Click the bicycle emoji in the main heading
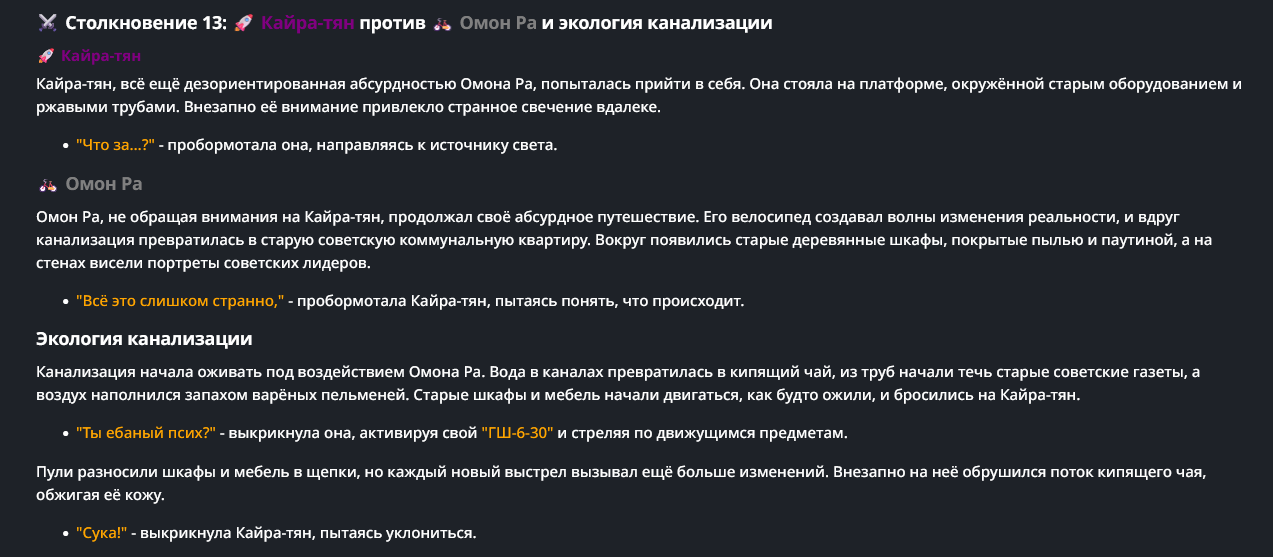 pos(443,23)
